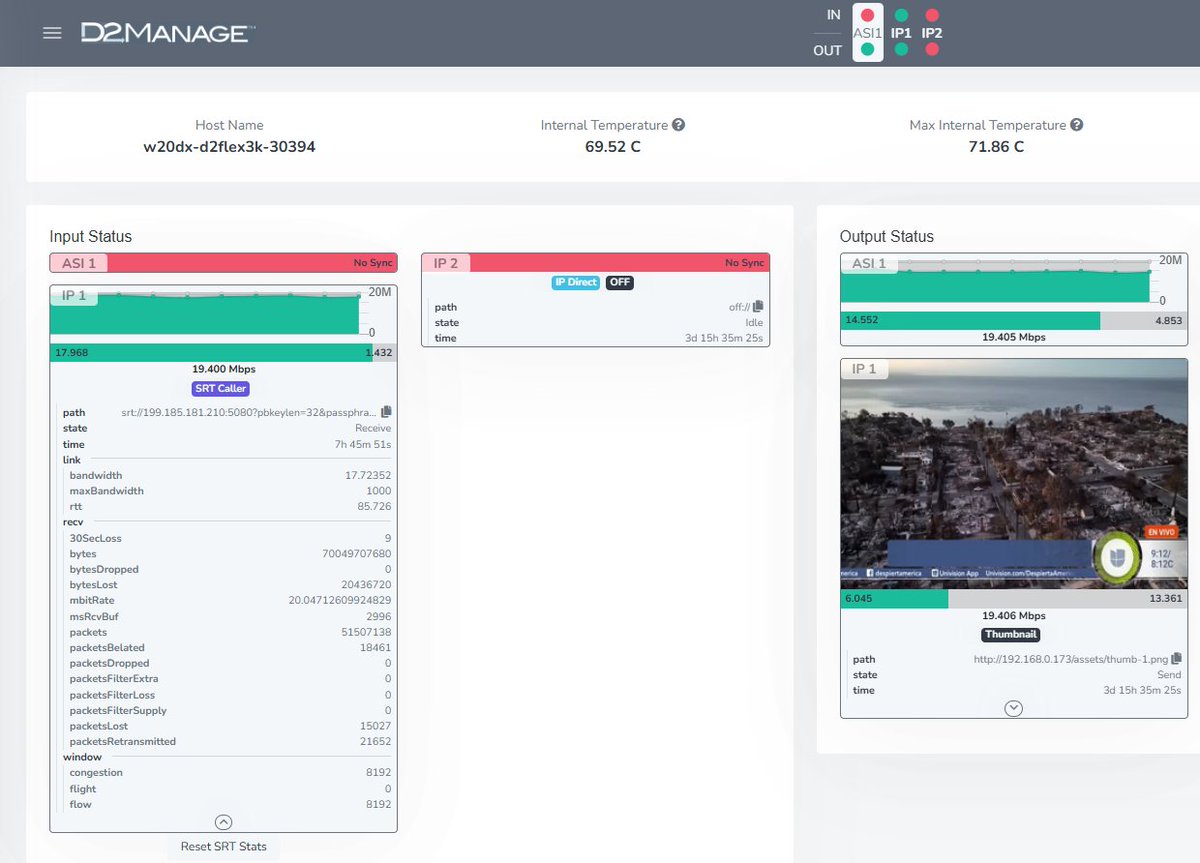Click the rtt 85.726 value
The width and height of the screenshot is (1200, 863).
375,506
